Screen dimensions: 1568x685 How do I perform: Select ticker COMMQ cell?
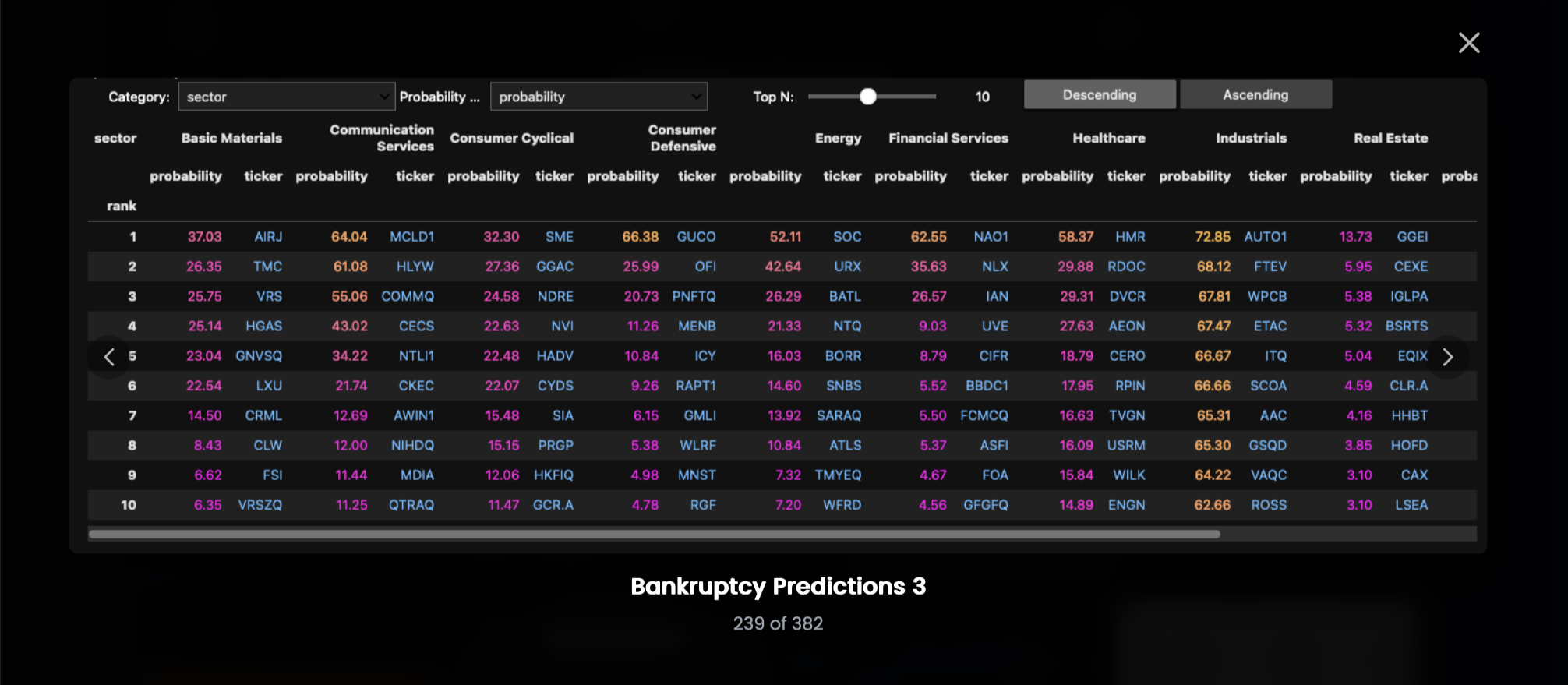click(408, 296)
